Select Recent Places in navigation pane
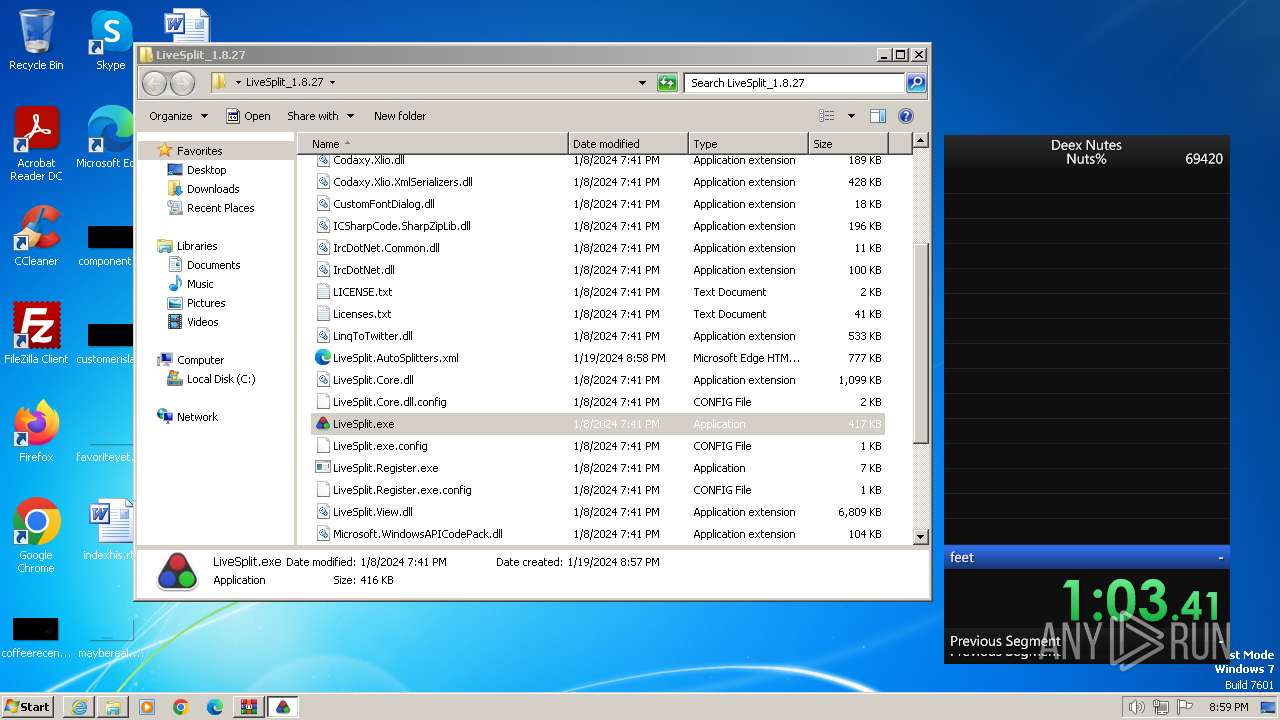The width and height of the screenshot is (1280, 720). tap(220, 208)
